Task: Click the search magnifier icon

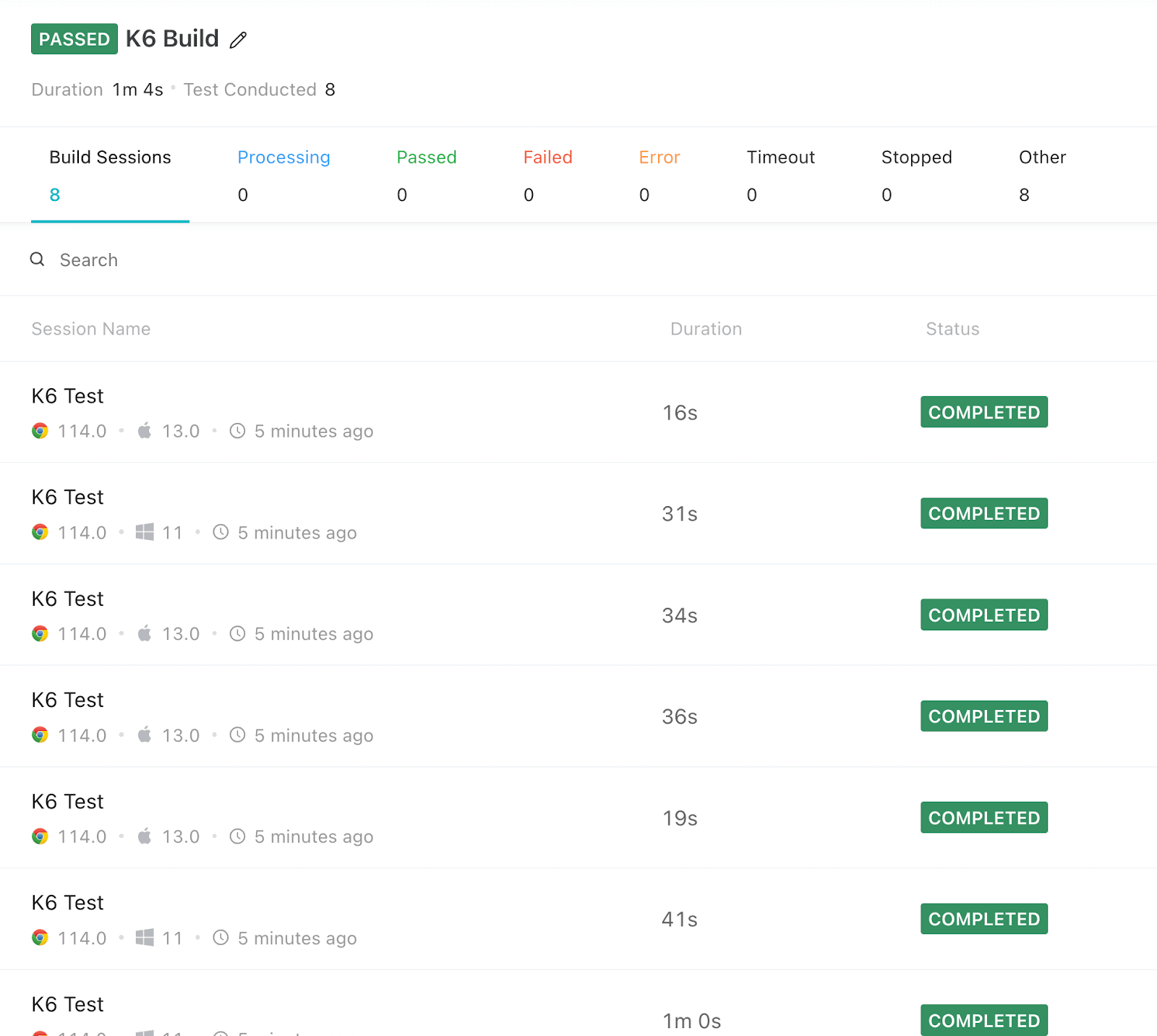Action: coord(37,260)
